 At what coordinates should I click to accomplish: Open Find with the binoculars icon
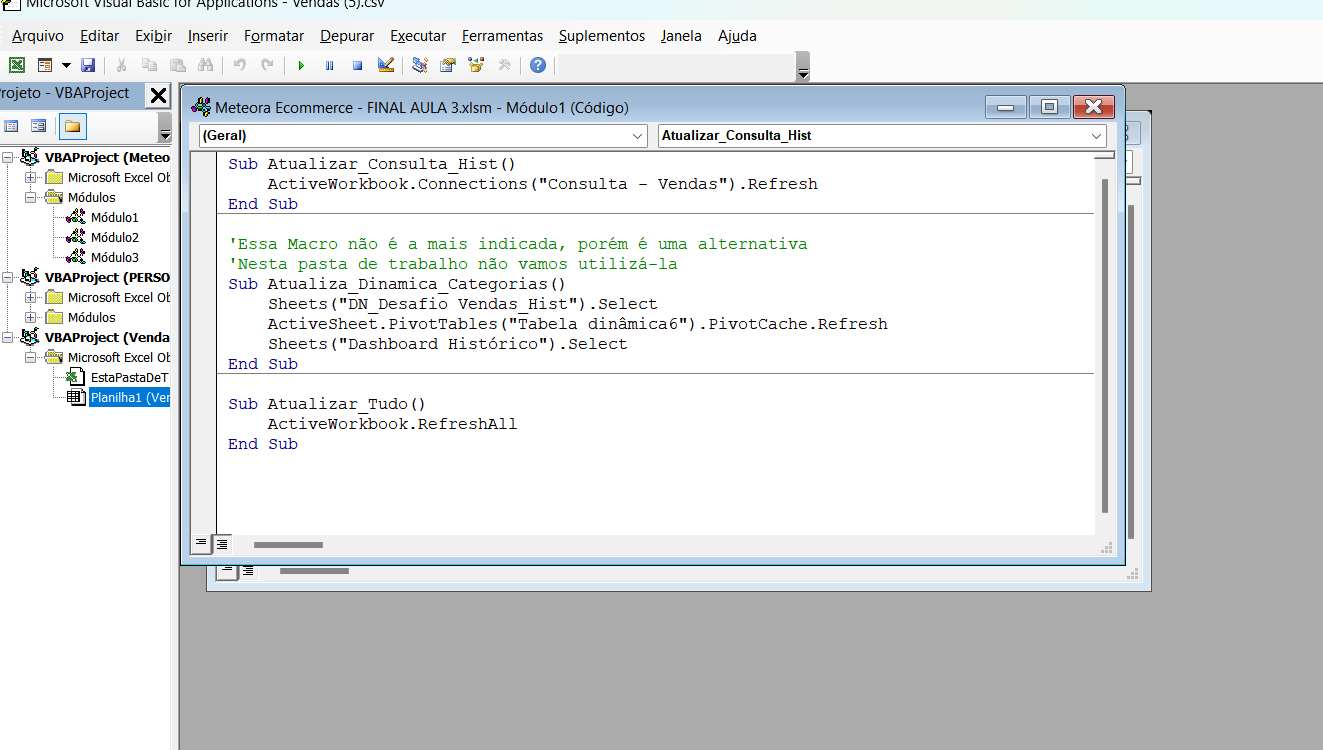tap(206, 65)
